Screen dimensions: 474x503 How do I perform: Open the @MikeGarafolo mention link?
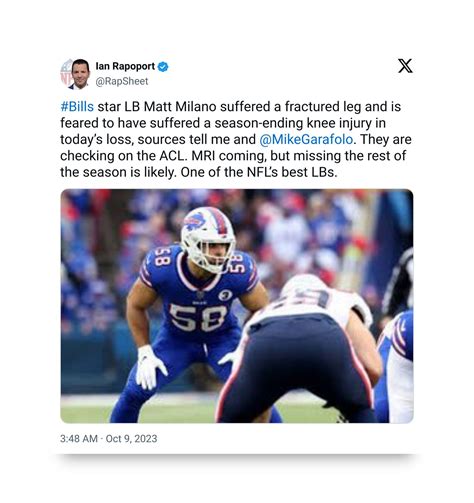[306, 139]
